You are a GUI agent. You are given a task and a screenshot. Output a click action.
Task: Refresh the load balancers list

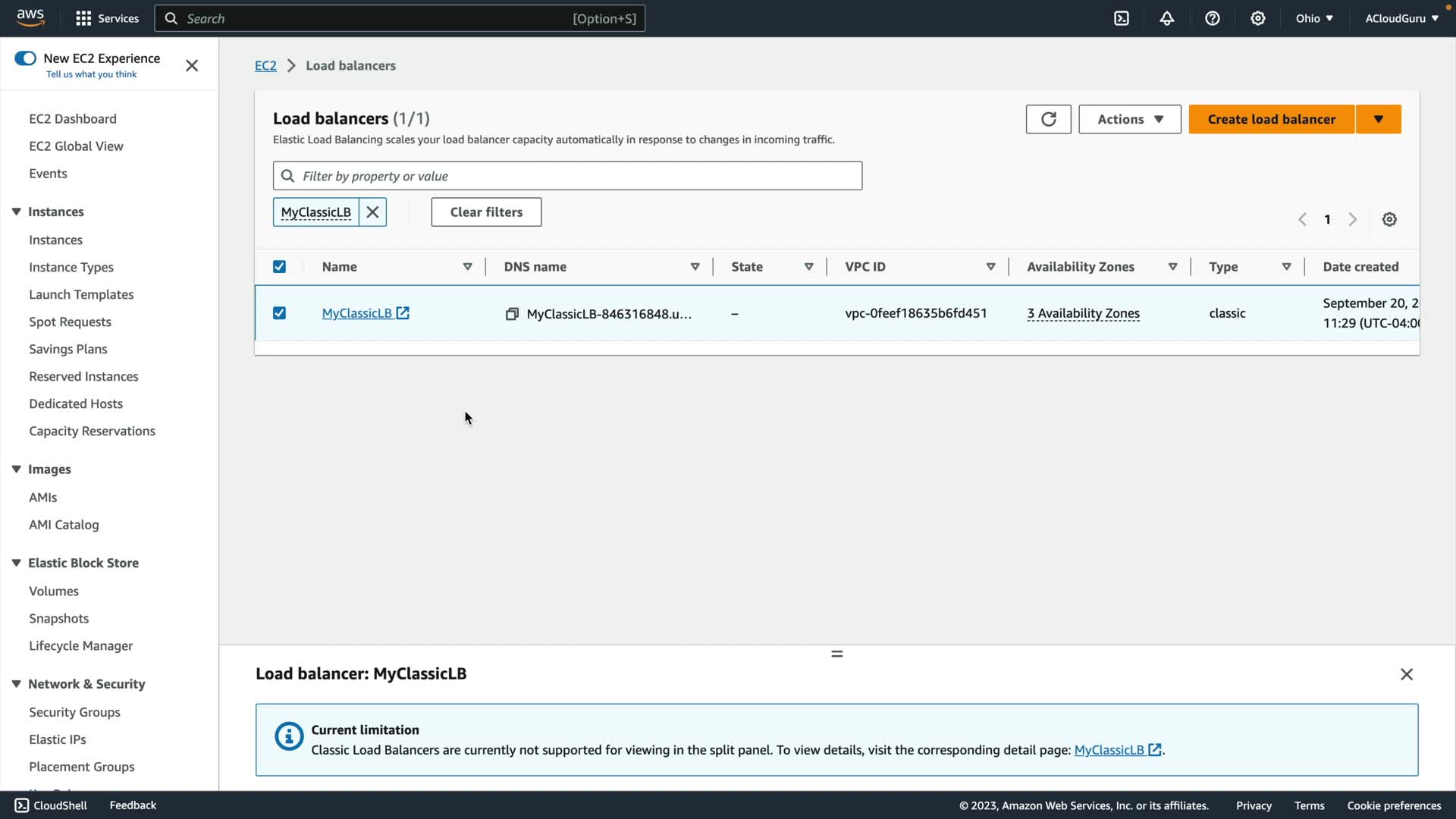click(x=1048, y=119)
